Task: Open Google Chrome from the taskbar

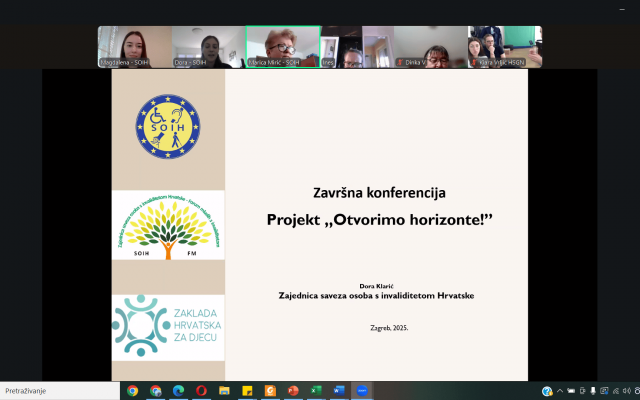Action: click(132, 391)
